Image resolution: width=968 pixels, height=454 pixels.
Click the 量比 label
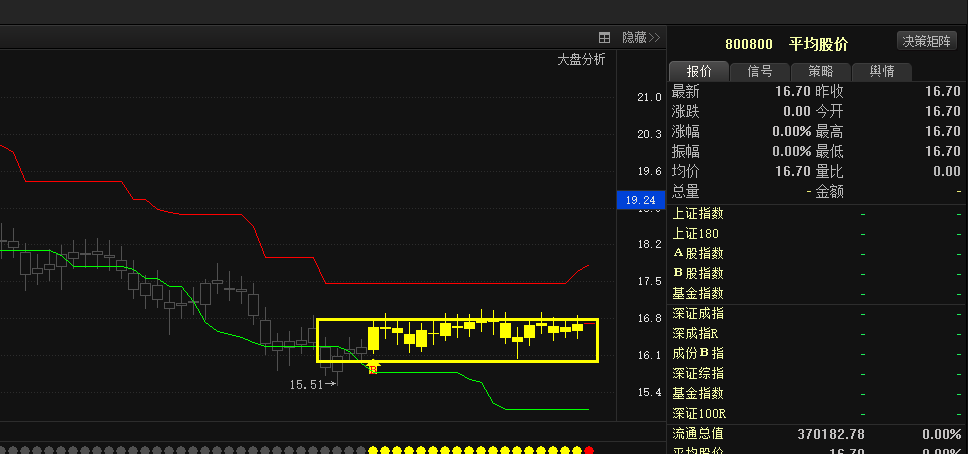830,171
